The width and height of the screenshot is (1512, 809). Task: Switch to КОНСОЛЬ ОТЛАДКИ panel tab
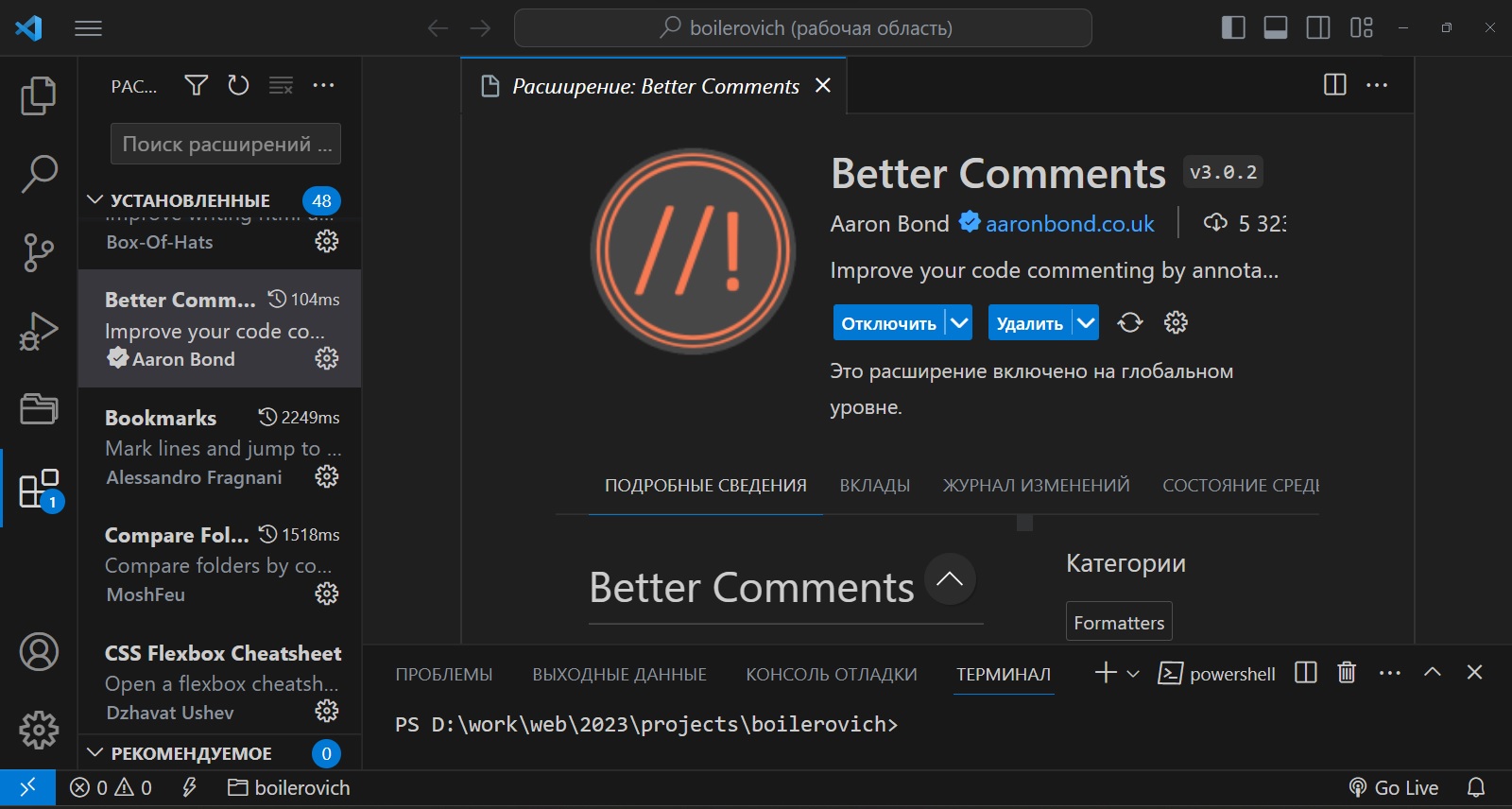click(832, 675)
